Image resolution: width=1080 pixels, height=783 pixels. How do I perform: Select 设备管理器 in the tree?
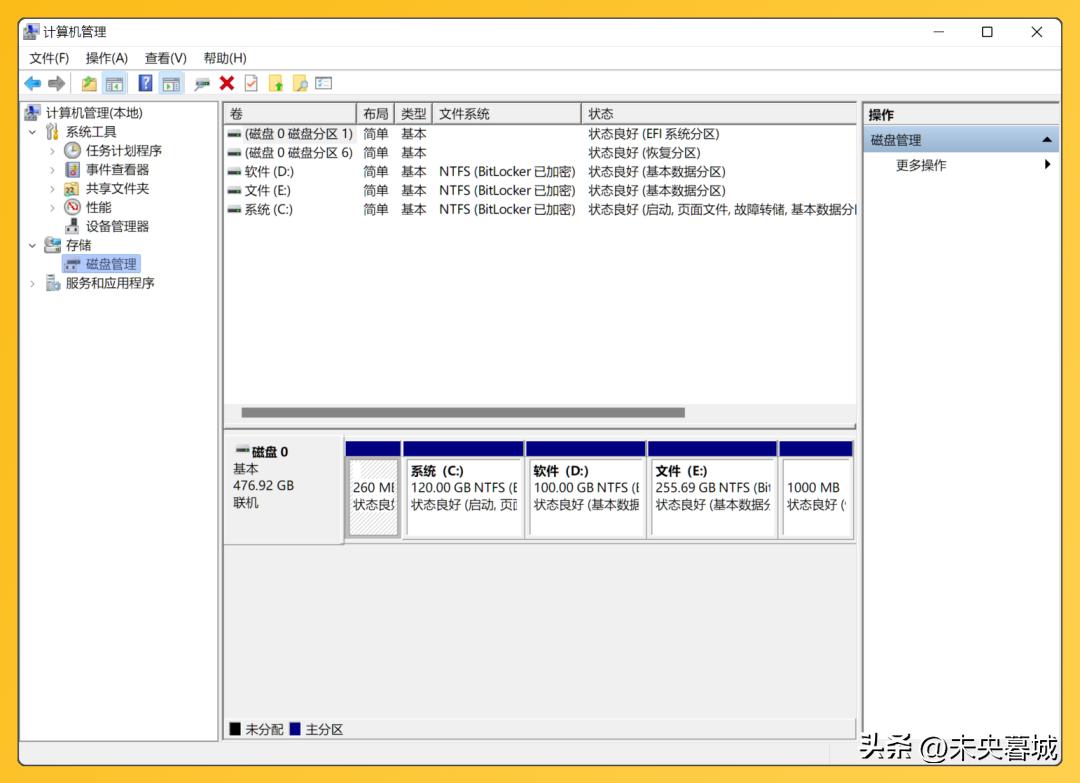pos(116,227)
